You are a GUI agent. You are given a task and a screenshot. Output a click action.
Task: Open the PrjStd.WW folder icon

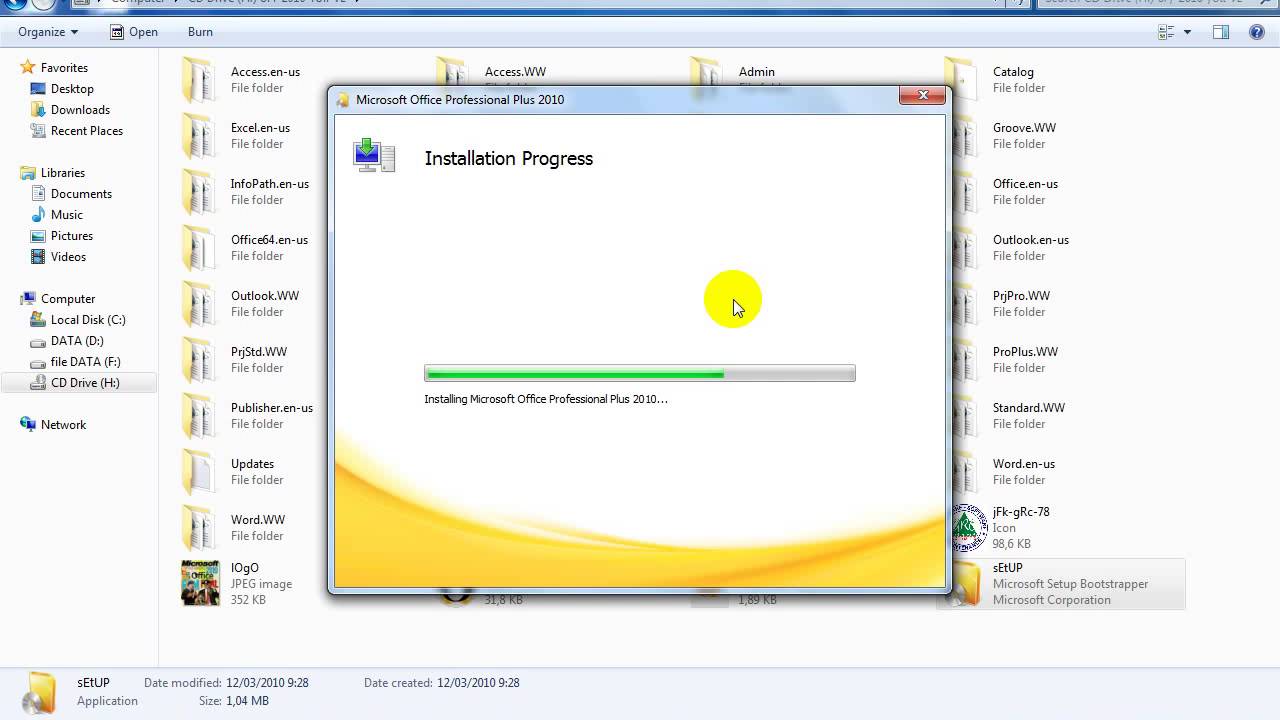pyautogui.click(x=199, y=360)
